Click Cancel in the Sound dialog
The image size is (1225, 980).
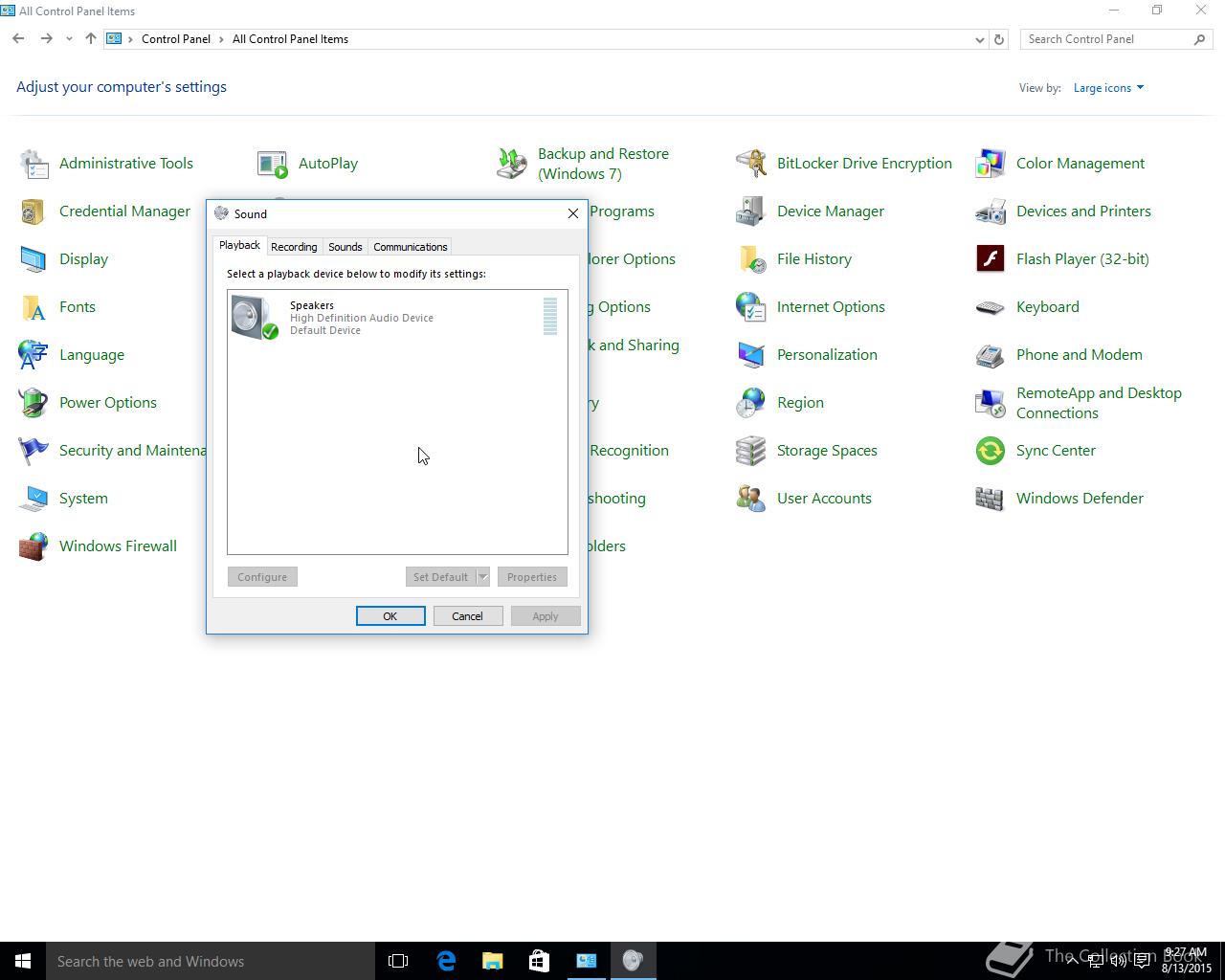[467, 616]
